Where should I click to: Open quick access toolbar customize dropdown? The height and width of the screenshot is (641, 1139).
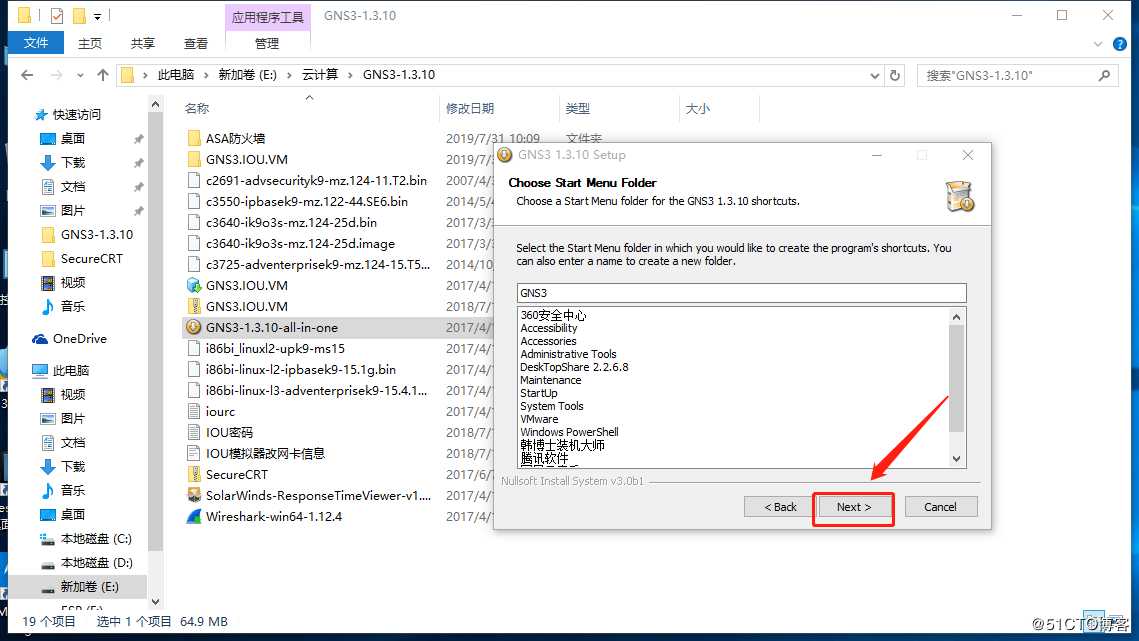(x=97, y=17)
